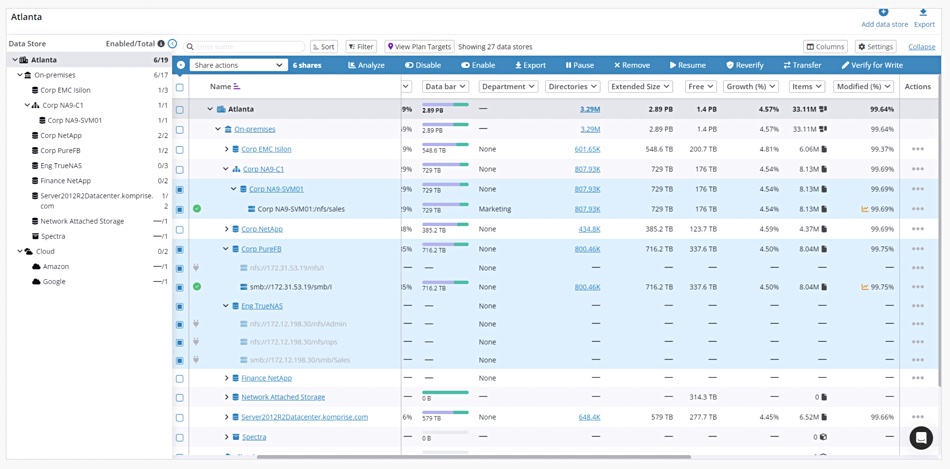Click the round plus icon on blue bar
Viewport: 950px width, 469px height.
(x=181, y=65)
